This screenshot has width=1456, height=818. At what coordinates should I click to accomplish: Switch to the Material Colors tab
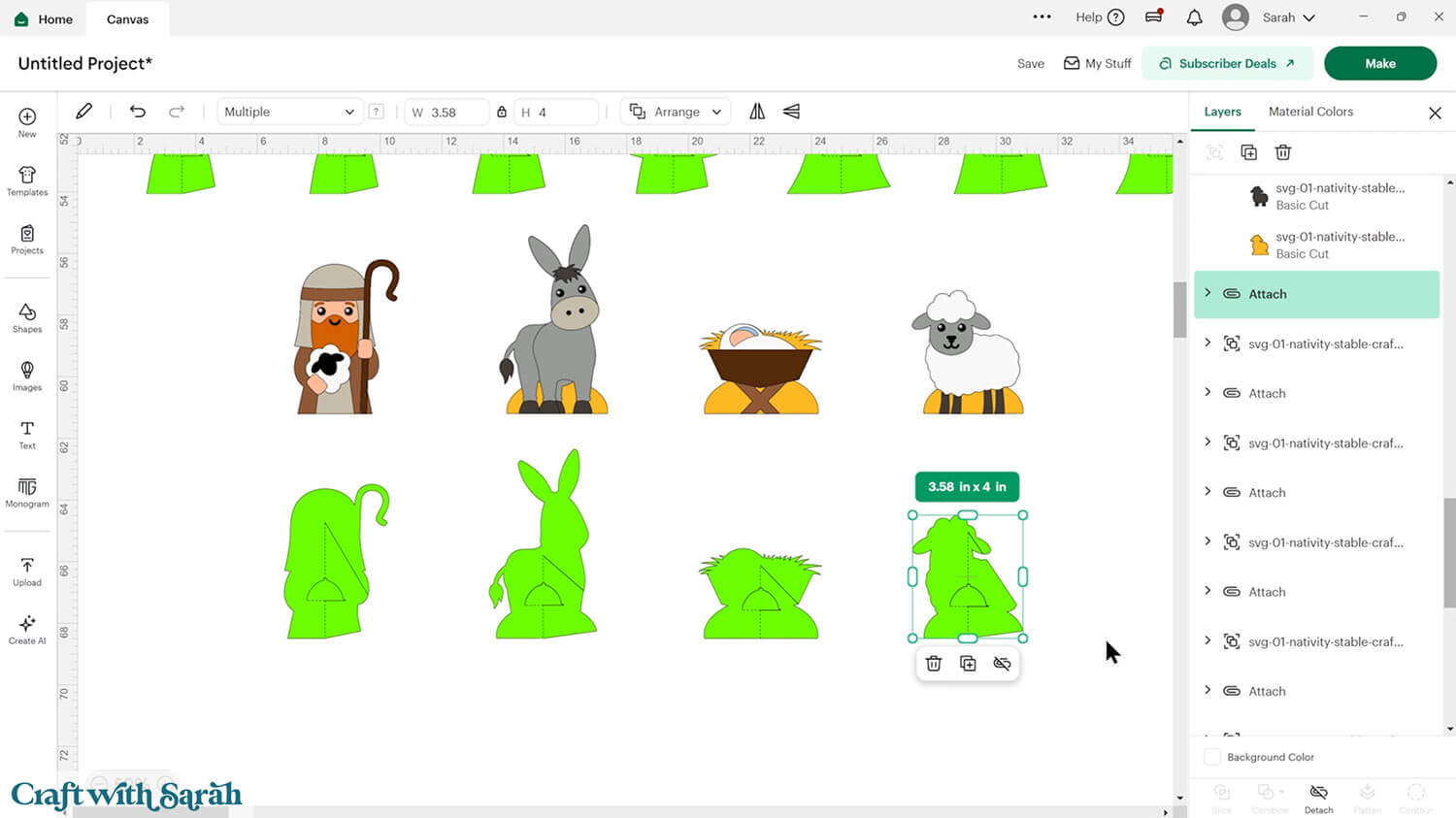coord(1309,112)
